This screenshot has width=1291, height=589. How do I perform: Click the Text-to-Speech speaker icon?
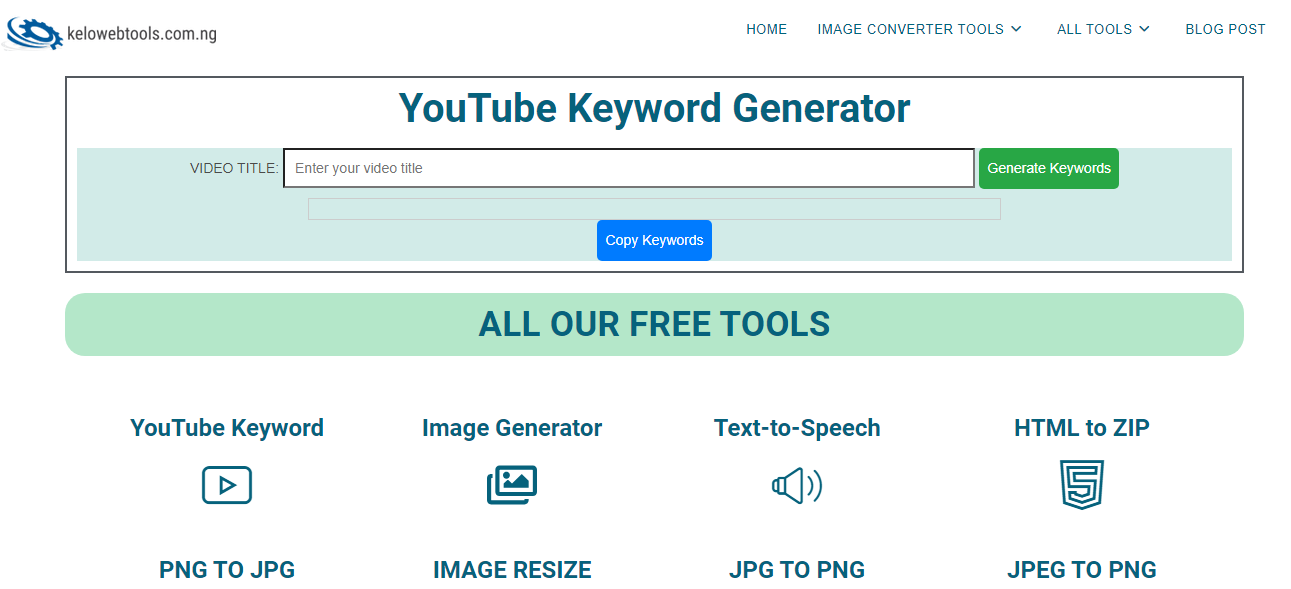coord(797,486)
